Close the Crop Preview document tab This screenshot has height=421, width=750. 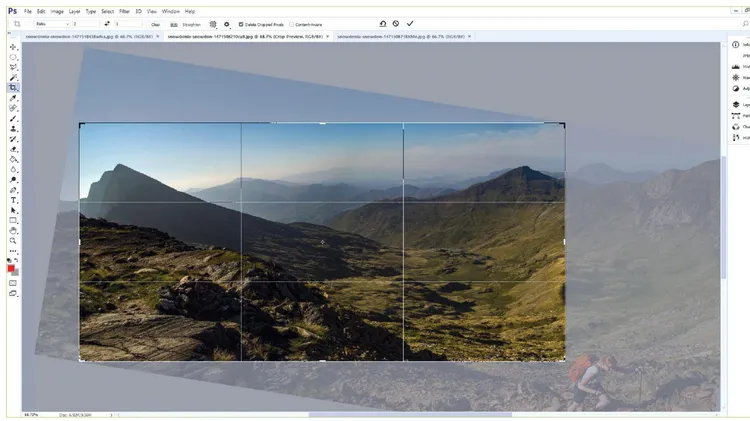(x=328, y=36)
